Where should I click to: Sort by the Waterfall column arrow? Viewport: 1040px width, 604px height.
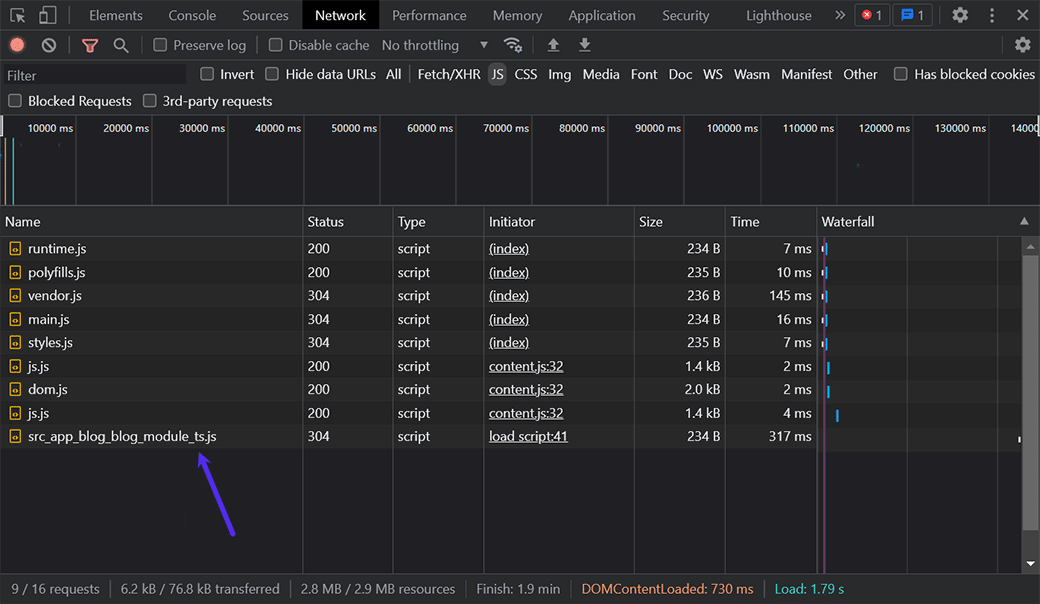[1024, 221]
